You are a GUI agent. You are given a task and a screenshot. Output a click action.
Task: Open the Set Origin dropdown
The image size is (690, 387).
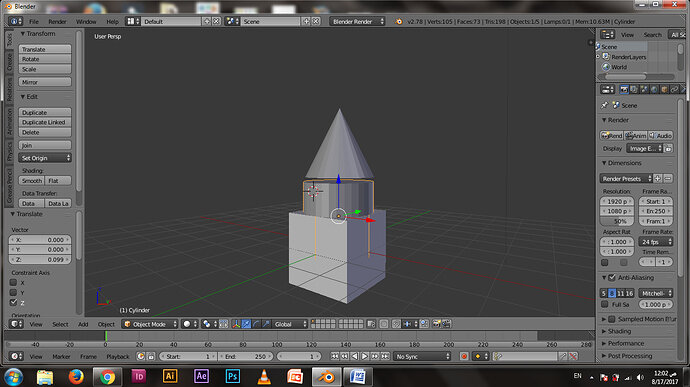[x=45, y=158]
